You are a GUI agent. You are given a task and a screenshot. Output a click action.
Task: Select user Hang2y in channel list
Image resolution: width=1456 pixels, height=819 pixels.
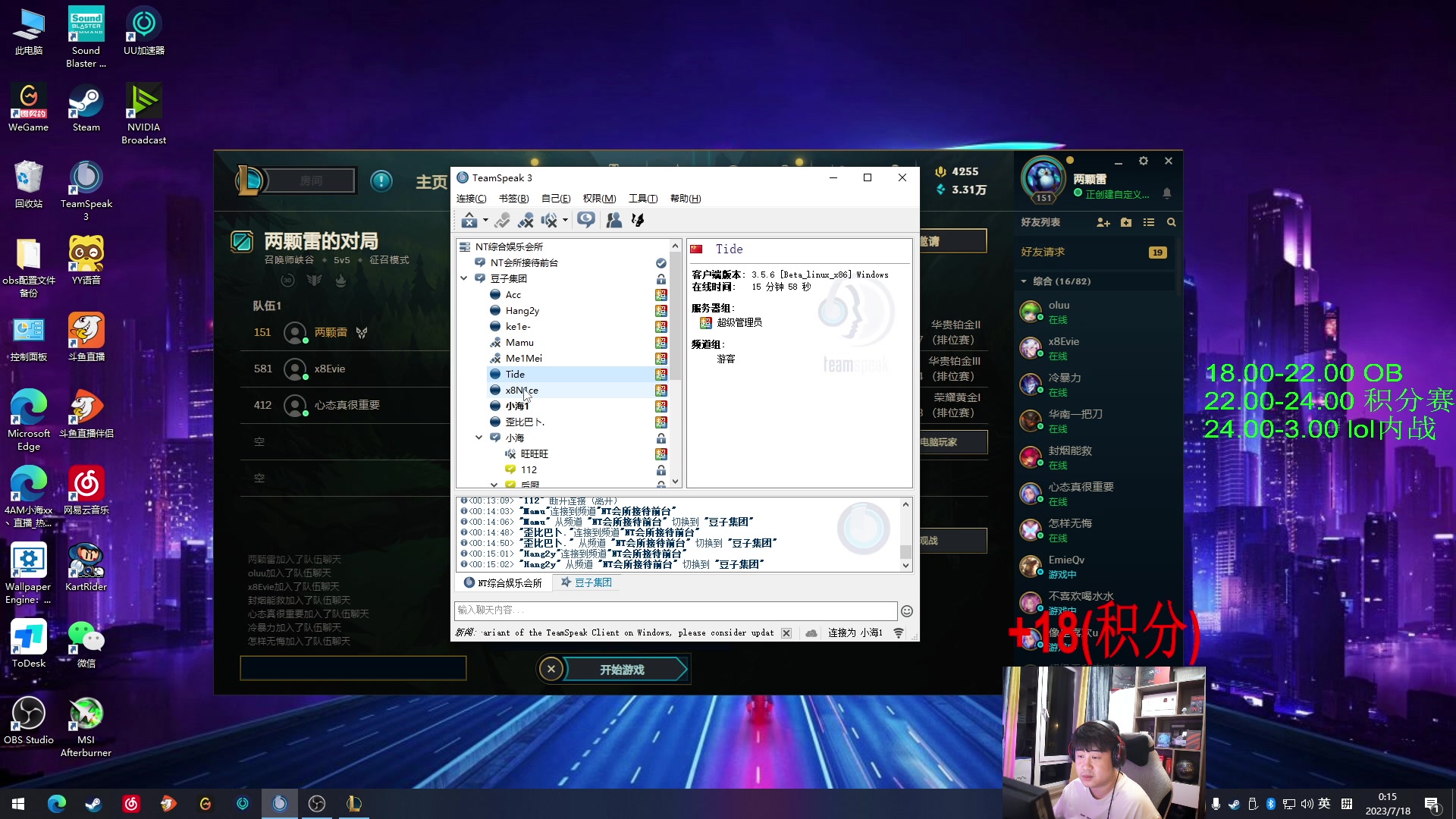click(522, 311)
